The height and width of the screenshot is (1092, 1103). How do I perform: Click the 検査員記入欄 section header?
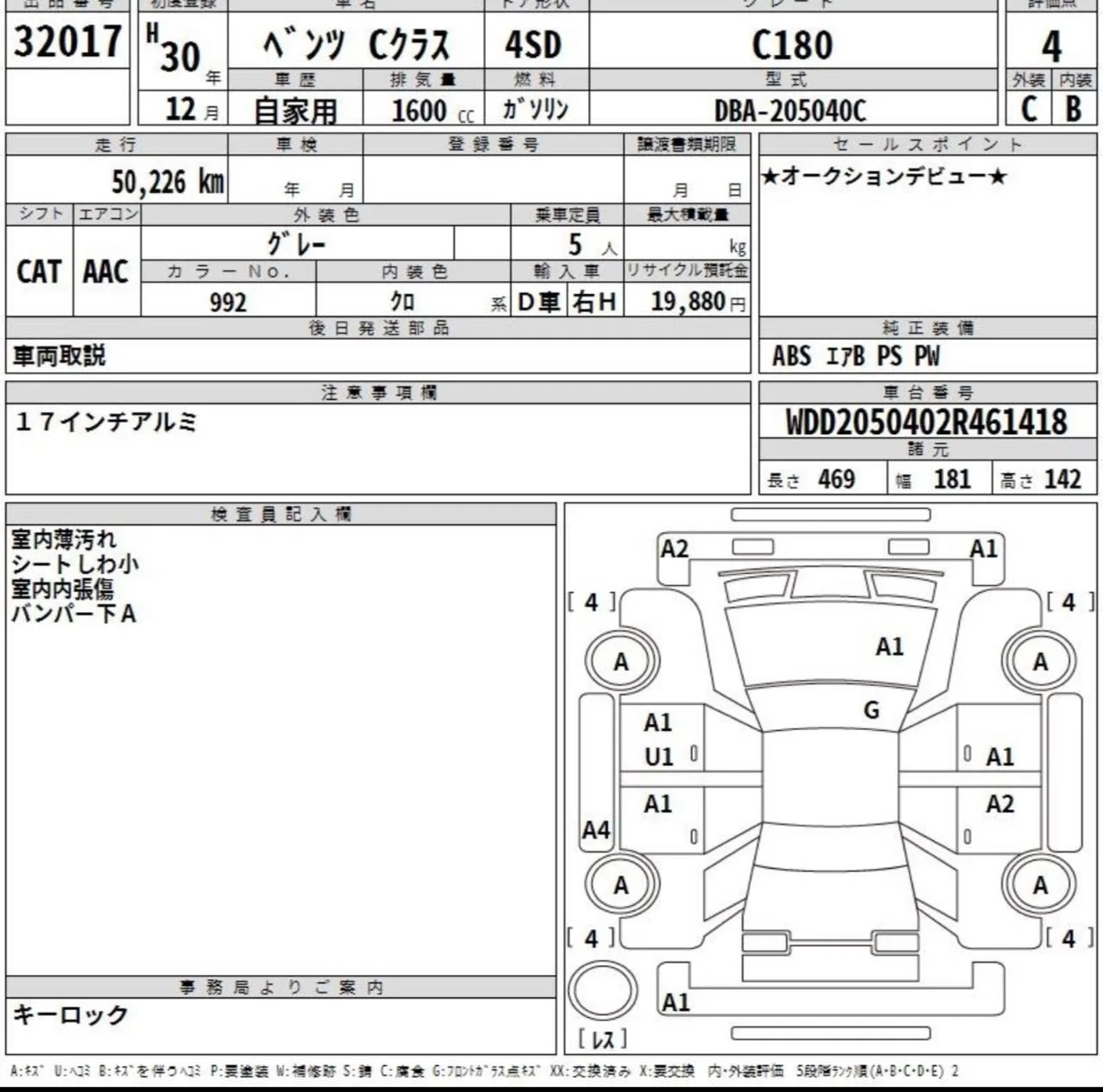coord(282,515)
